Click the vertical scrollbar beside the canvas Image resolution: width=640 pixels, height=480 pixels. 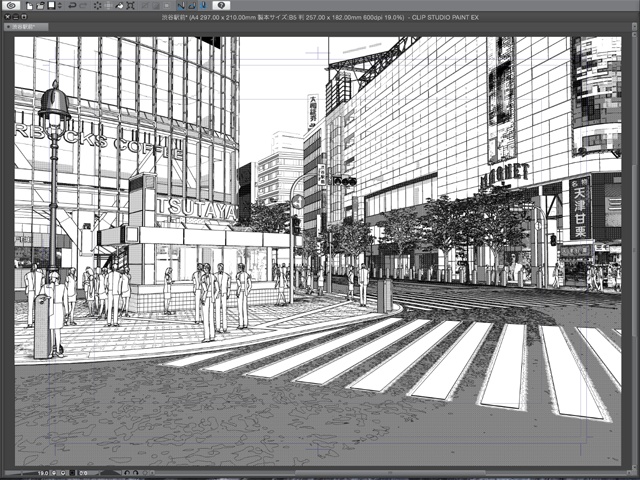pyautogui.click(x=633, y=251)
